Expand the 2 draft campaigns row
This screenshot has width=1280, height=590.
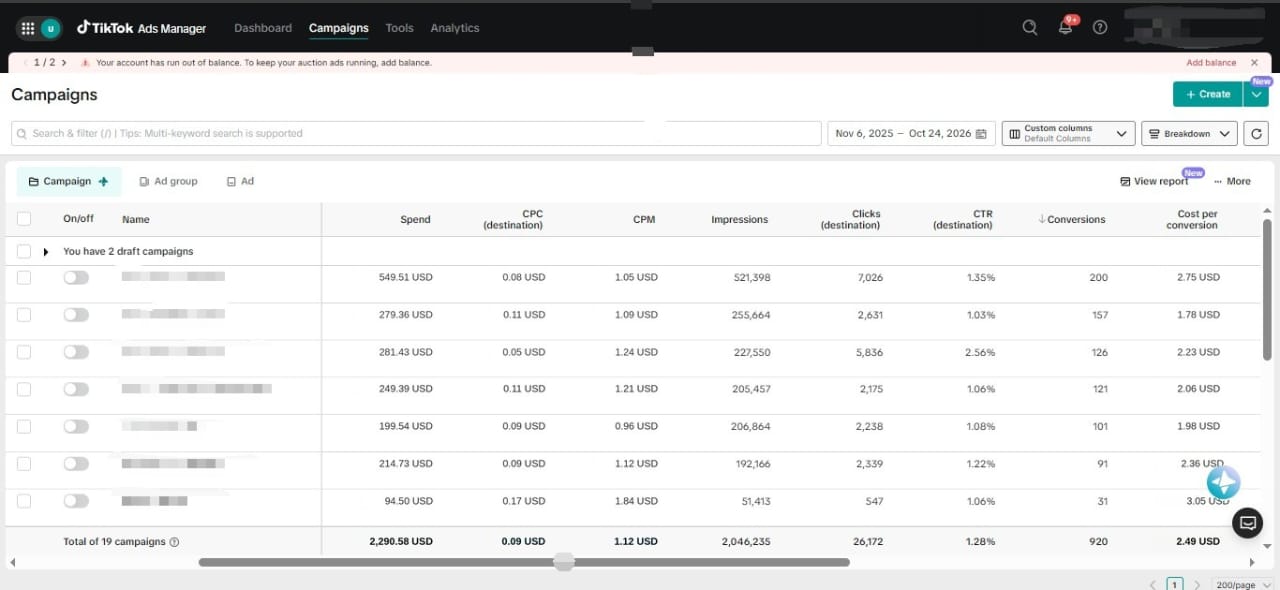point(46,252)
